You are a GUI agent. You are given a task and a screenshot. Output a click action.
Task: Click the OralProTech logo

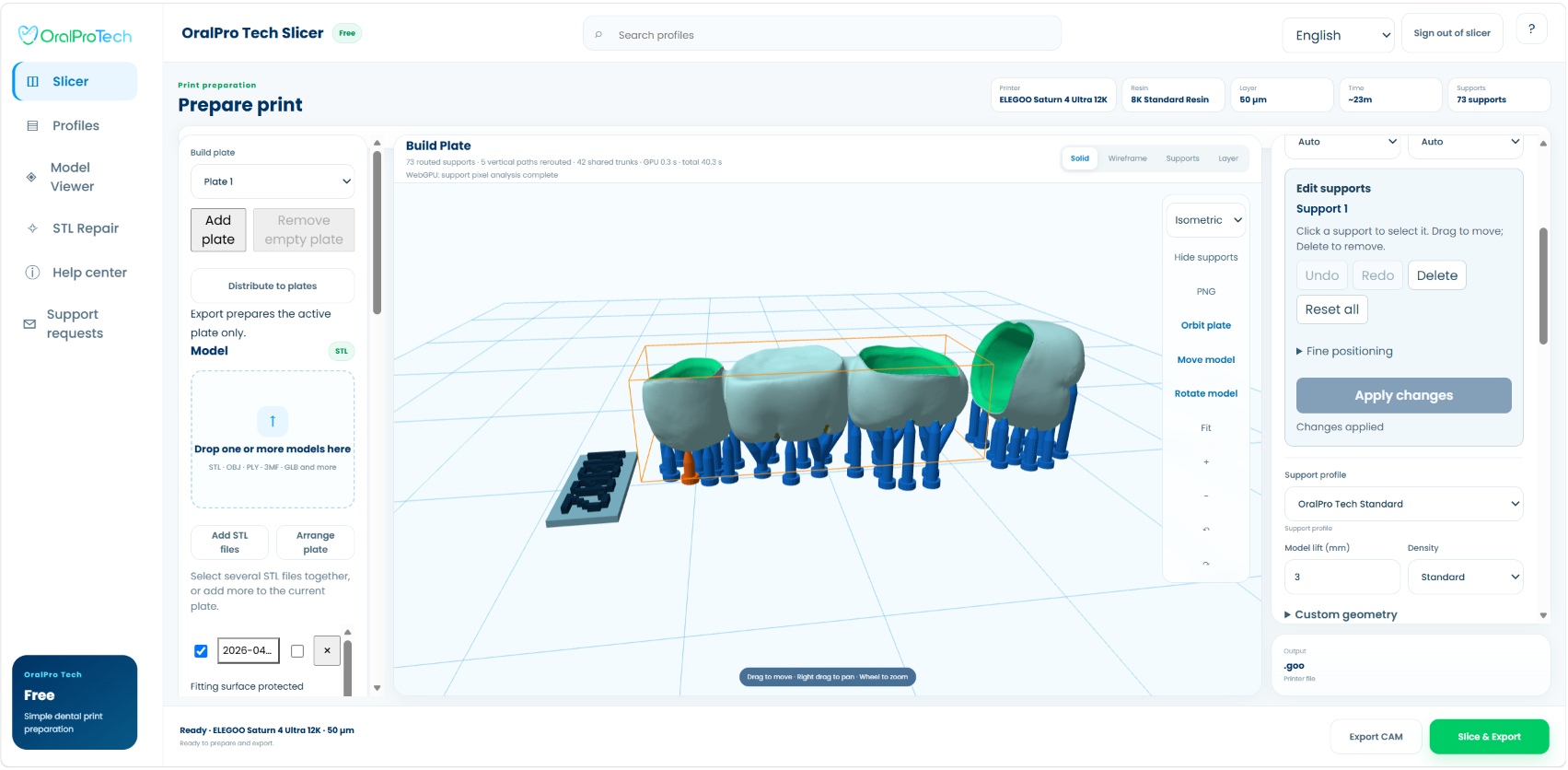[75, 36]
